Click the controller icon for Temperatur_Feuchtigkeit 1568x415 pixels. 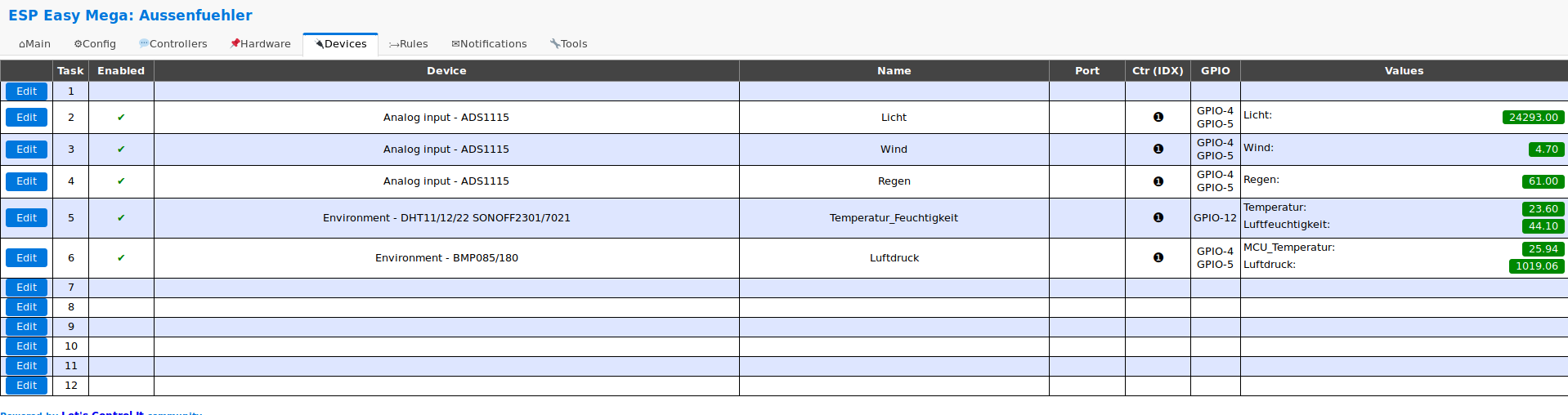point(1158,218)
